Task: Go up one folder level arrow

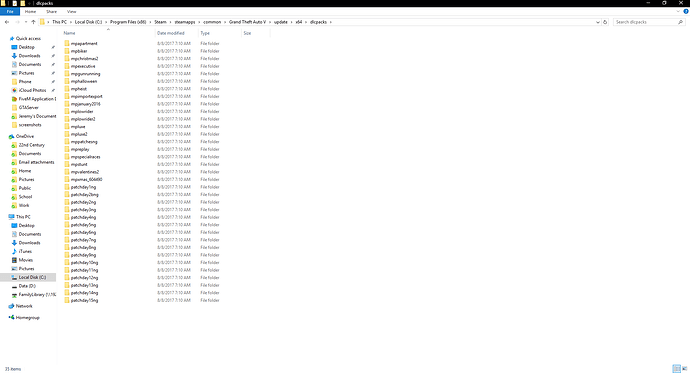Action: (x=33, y=22)
